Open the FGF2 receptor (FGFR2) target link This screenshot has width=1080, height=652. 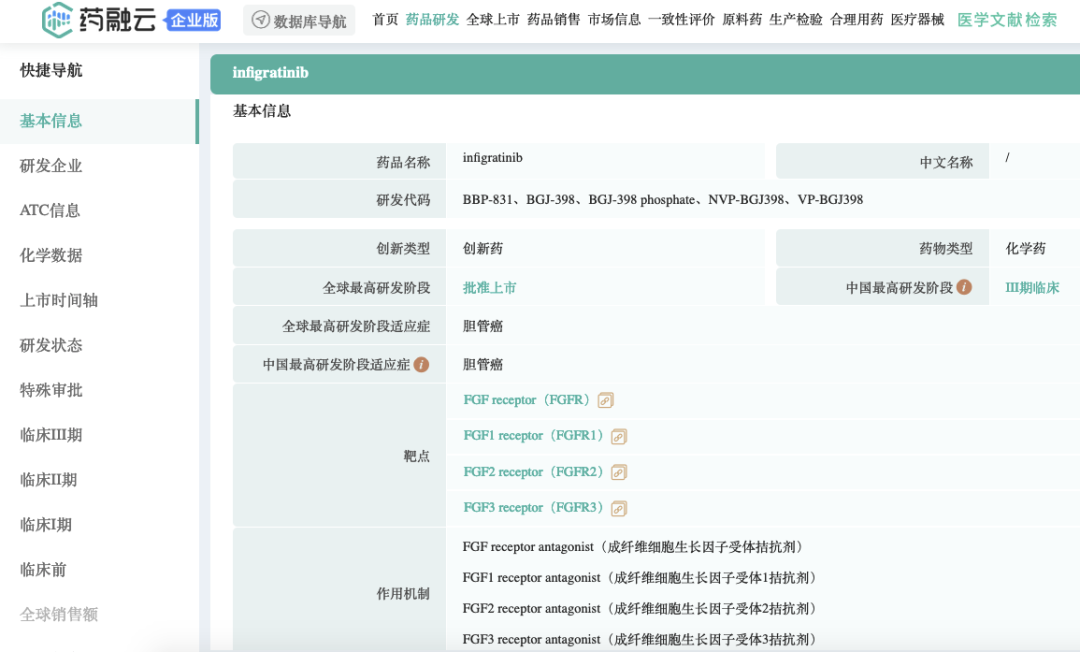click(533, 472)
